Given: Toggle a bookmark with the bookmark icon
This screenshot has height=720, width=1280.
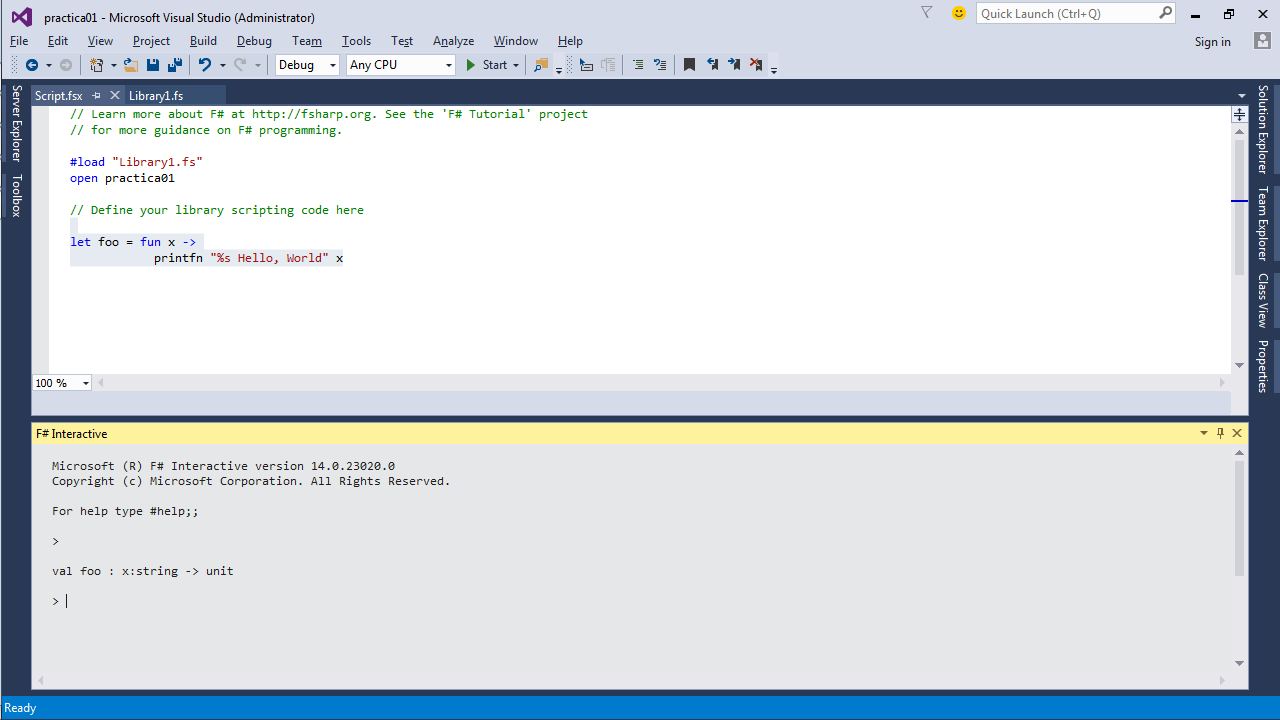Looking at the screenshot, I should 689,65.
